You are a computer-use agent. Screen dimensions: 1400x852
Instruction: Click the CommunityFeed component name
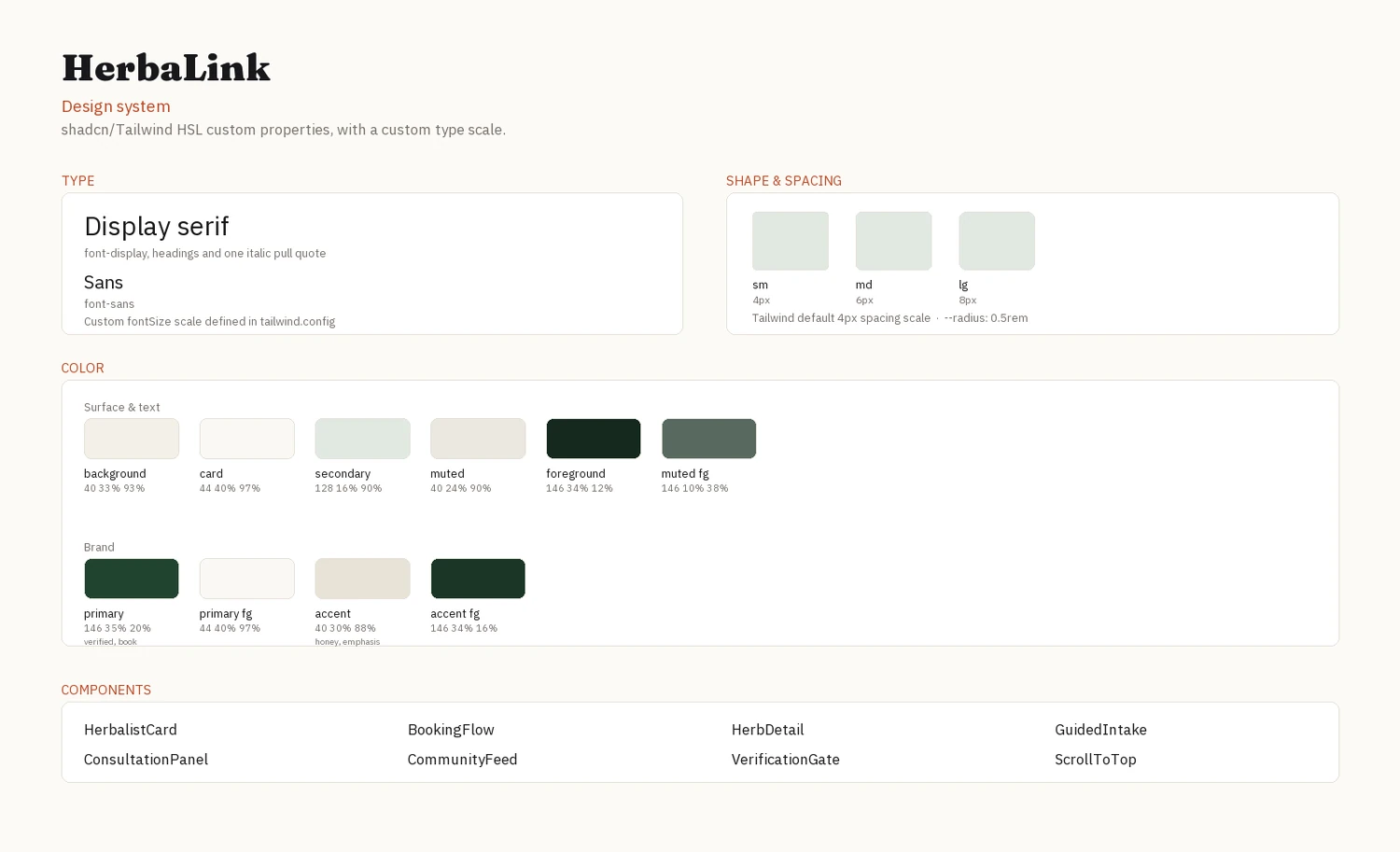pyautogui.click(x=462, y=760)
